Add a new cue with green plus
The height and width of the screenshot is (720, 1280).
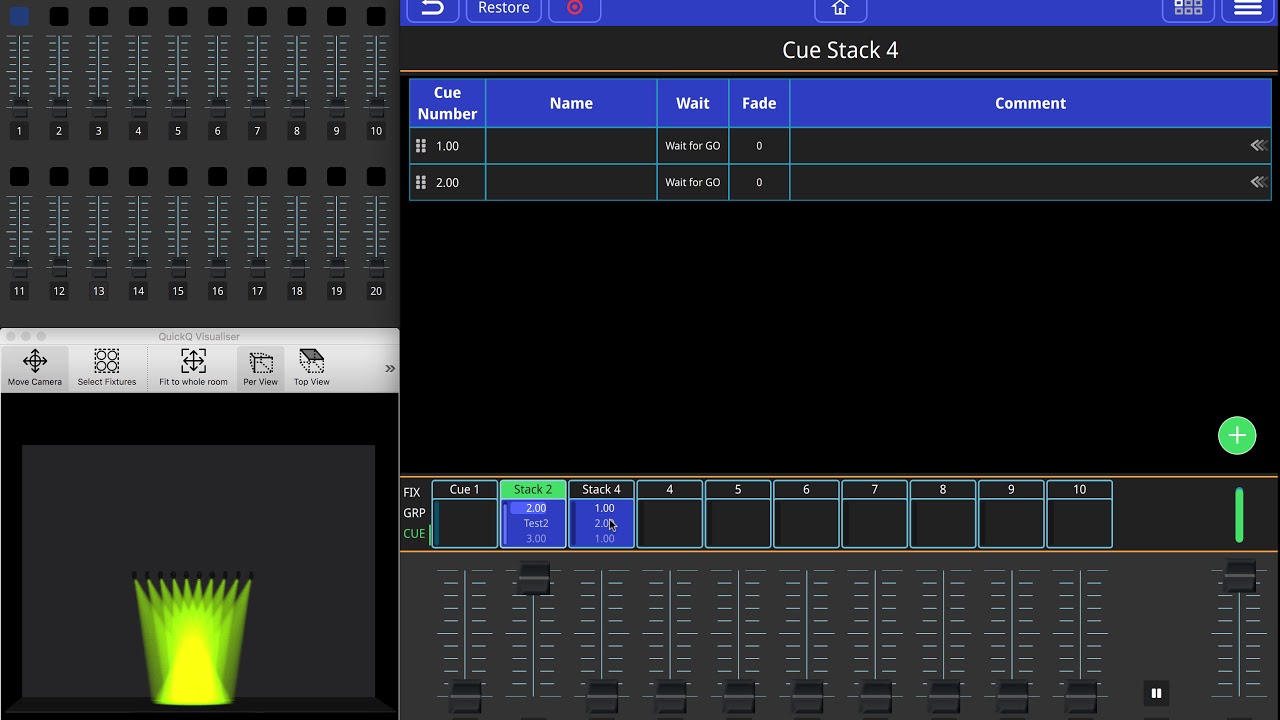pyautogui.click(x=1237, y=435)
